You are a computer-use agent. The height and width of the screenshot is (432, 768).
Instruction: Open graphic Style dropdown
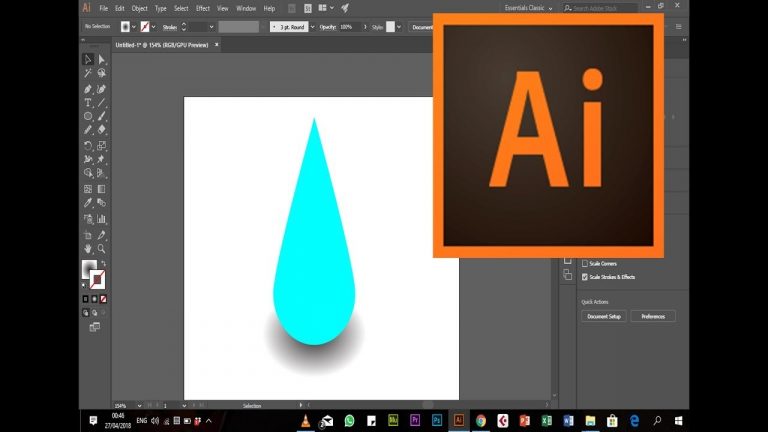[399, 27]
